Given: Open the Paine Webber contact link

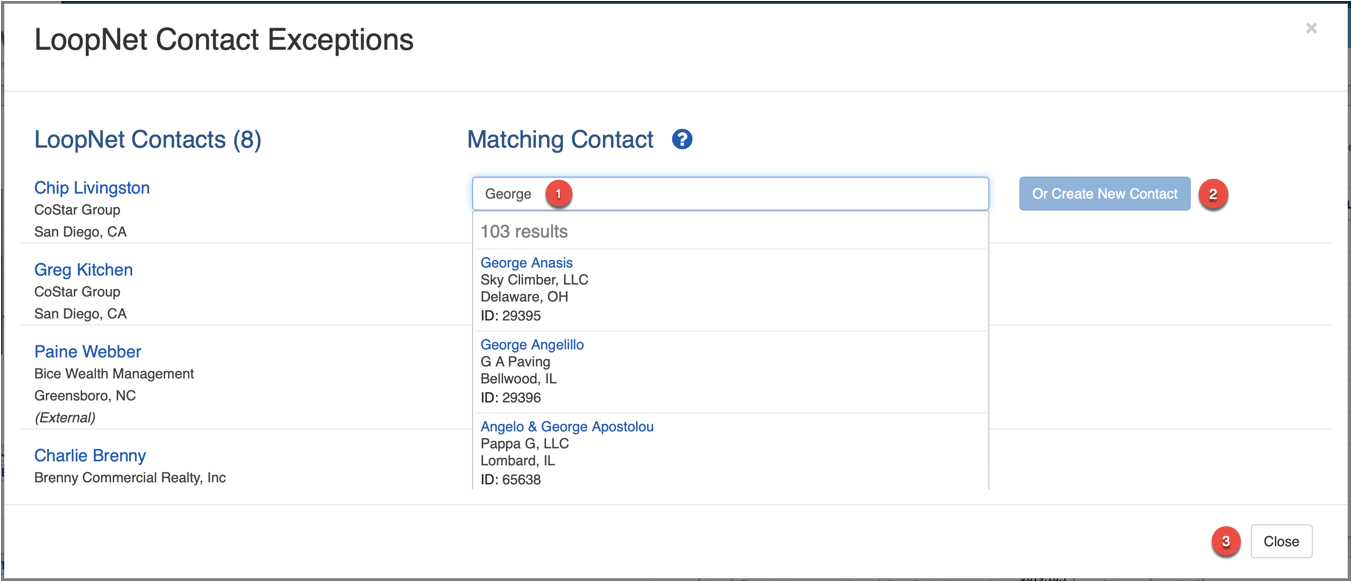Looking at the screenshot, I should pos(88,352).
